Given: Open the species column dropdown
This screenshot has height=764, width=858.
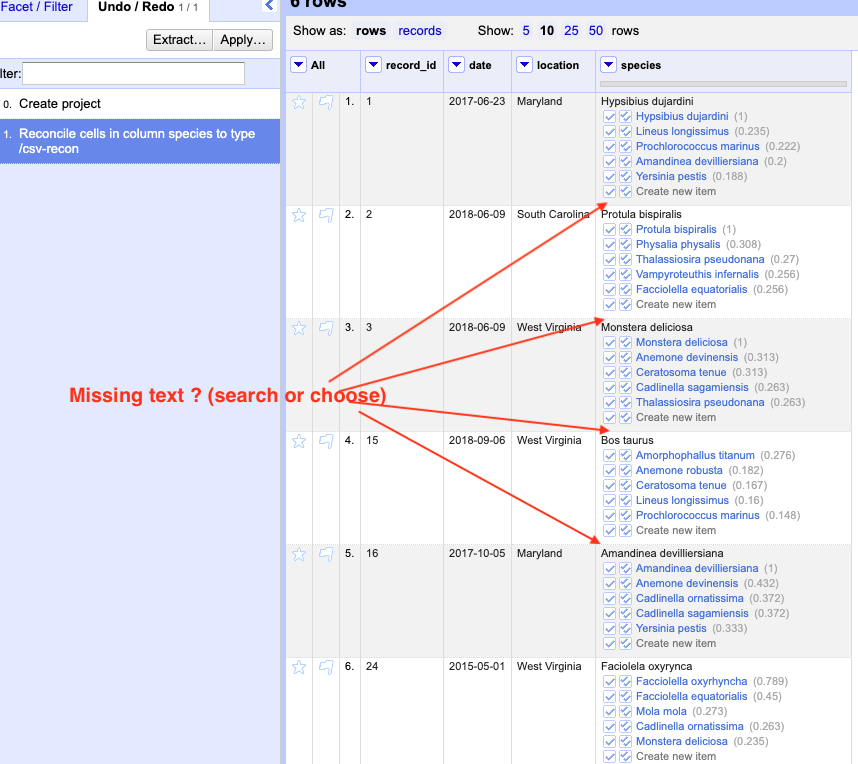Looking at the screenshot, I should point(608,65).
